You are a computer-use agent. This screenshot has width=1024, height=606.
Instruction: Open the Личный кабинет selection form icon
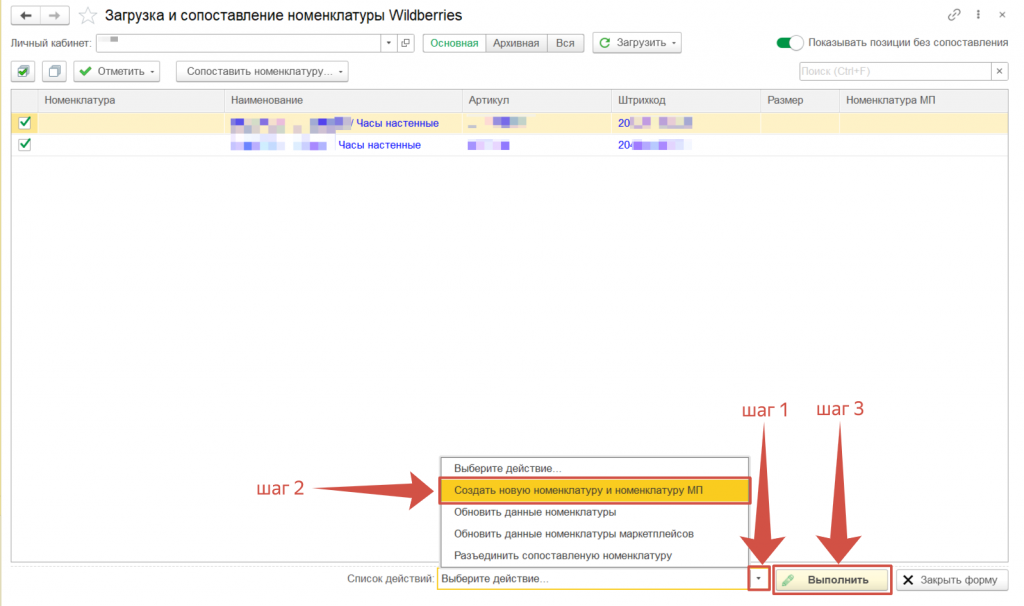[405, 43]
